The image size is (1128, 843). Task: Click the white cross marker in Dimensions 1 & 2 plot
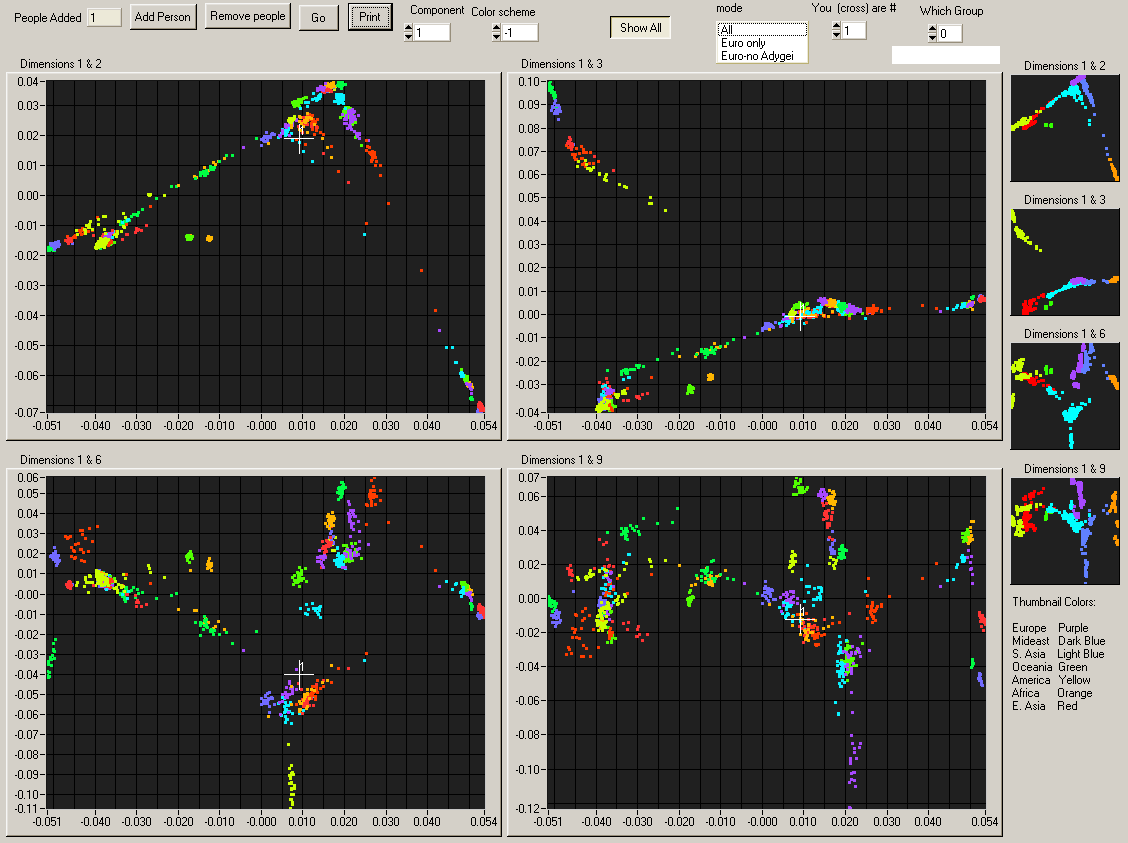pos(300,137)
